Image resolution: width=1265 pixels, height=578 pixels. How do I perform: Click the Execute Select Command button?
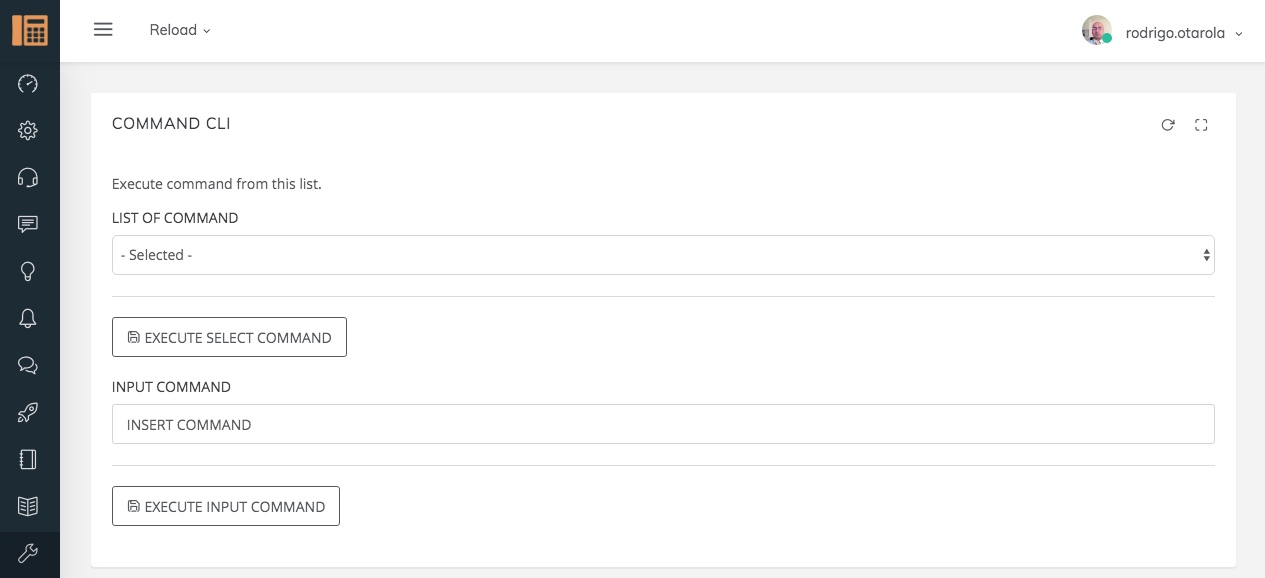click(229, 337)
